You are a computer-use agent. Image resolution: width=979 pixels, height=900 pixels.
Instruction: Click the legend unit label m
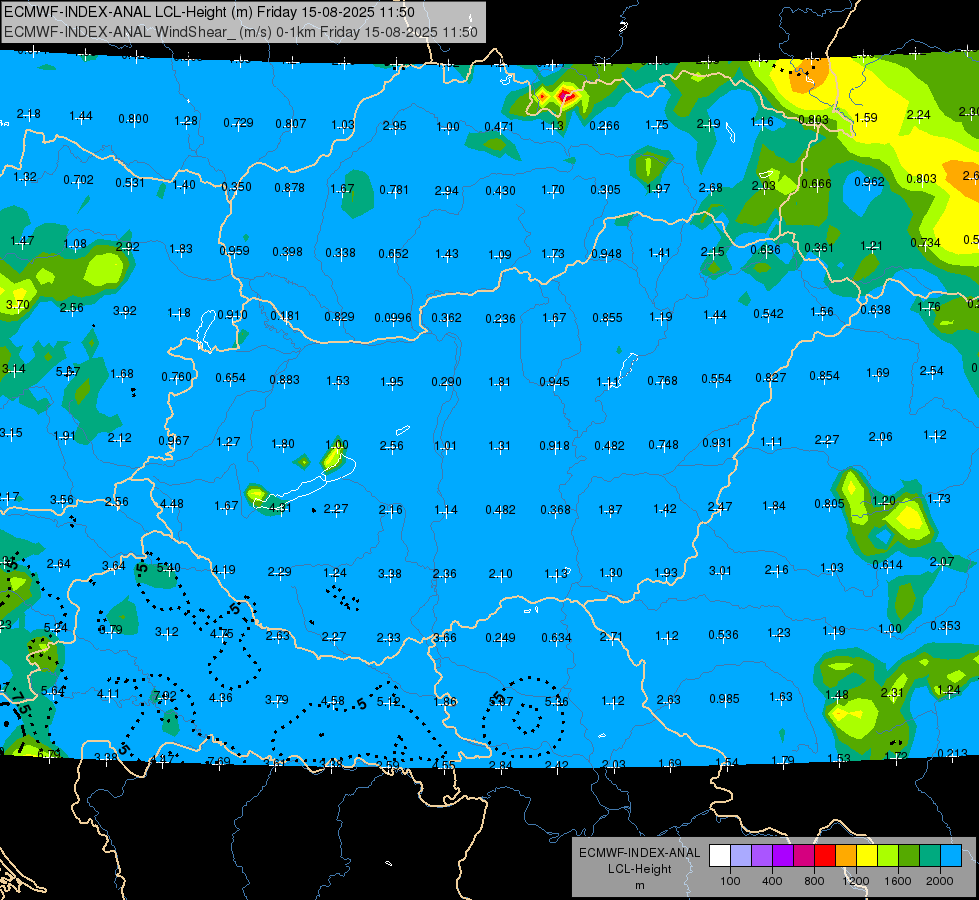tap(639, 886)
